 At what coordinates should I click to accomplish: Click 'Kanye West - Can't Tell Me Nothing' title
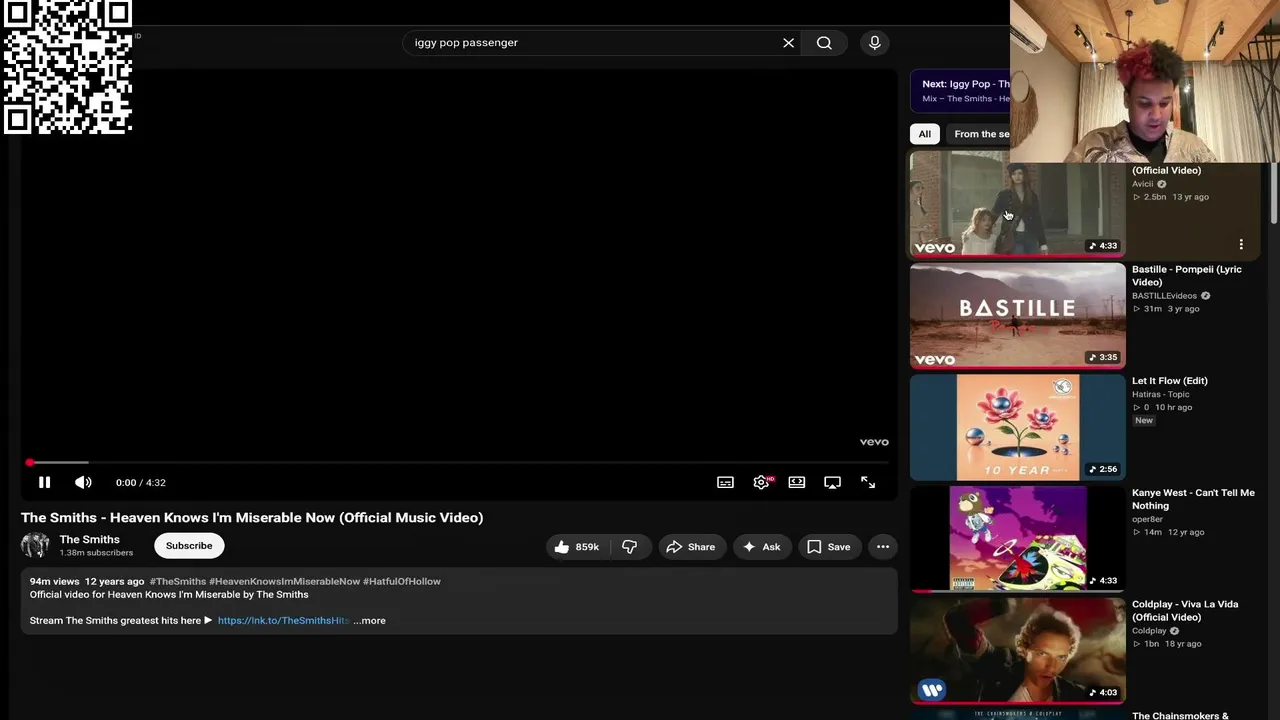coord(1193,499)
